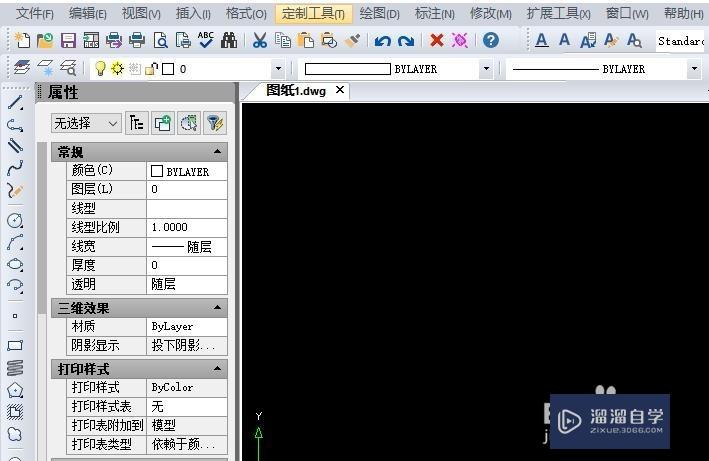Copy selection to clipboard
709x461 pixels.
click(283, 41)
